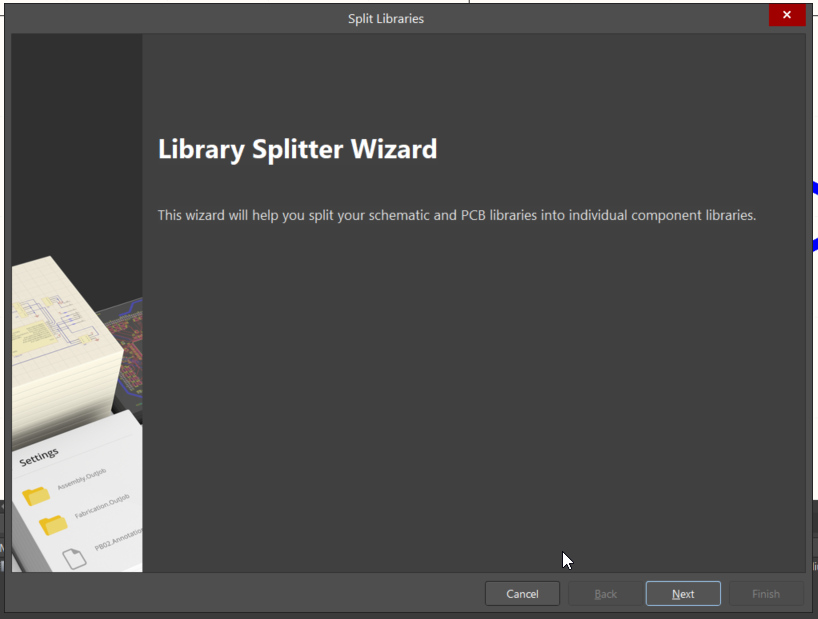Cancel the Library Splitter Wizard
The image size is (818, 619).
(x=522, y=594)
